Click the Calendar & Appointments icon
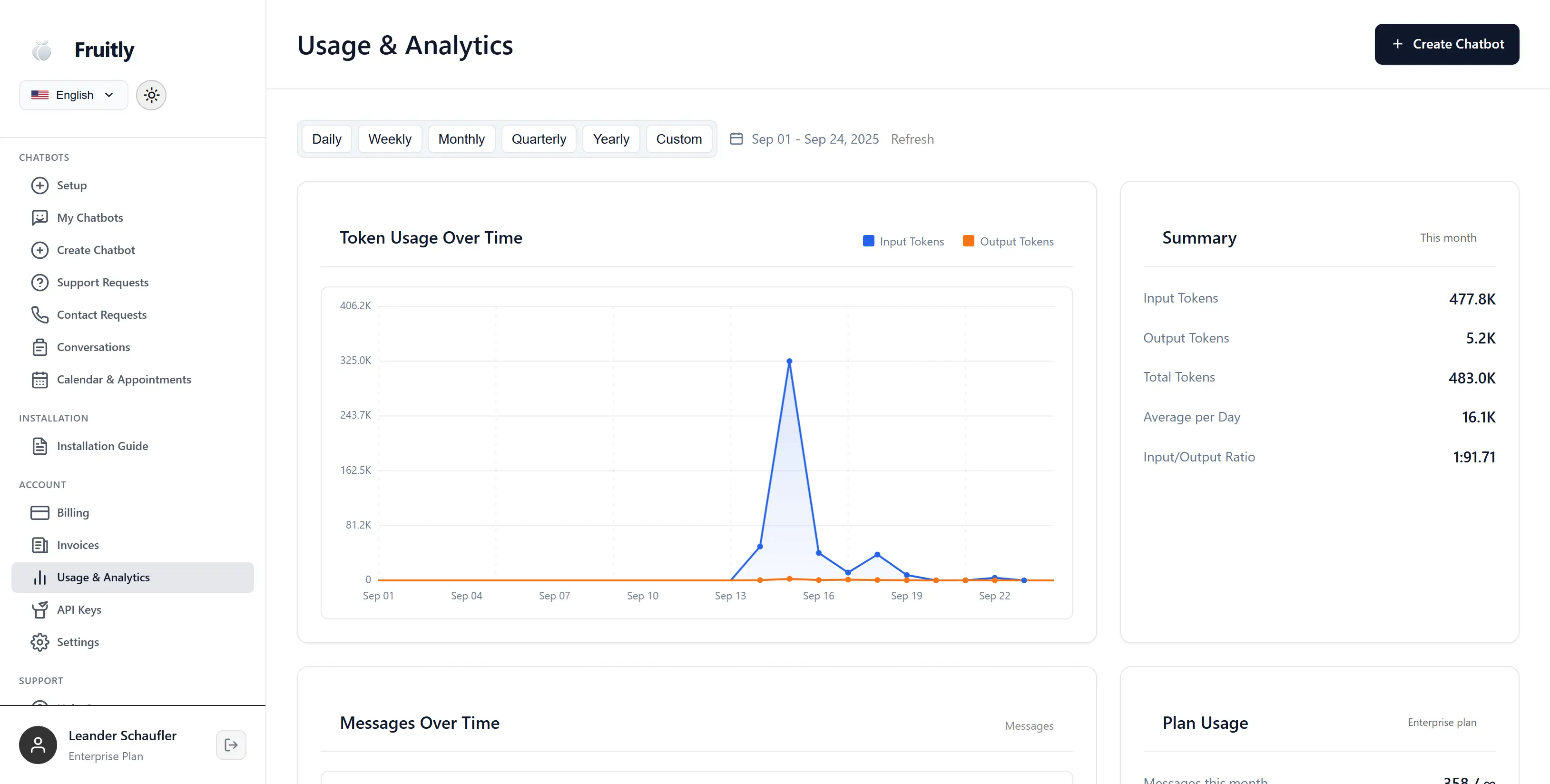The image size is (1550, 784). pyautogui.click(x=39, y=380)
